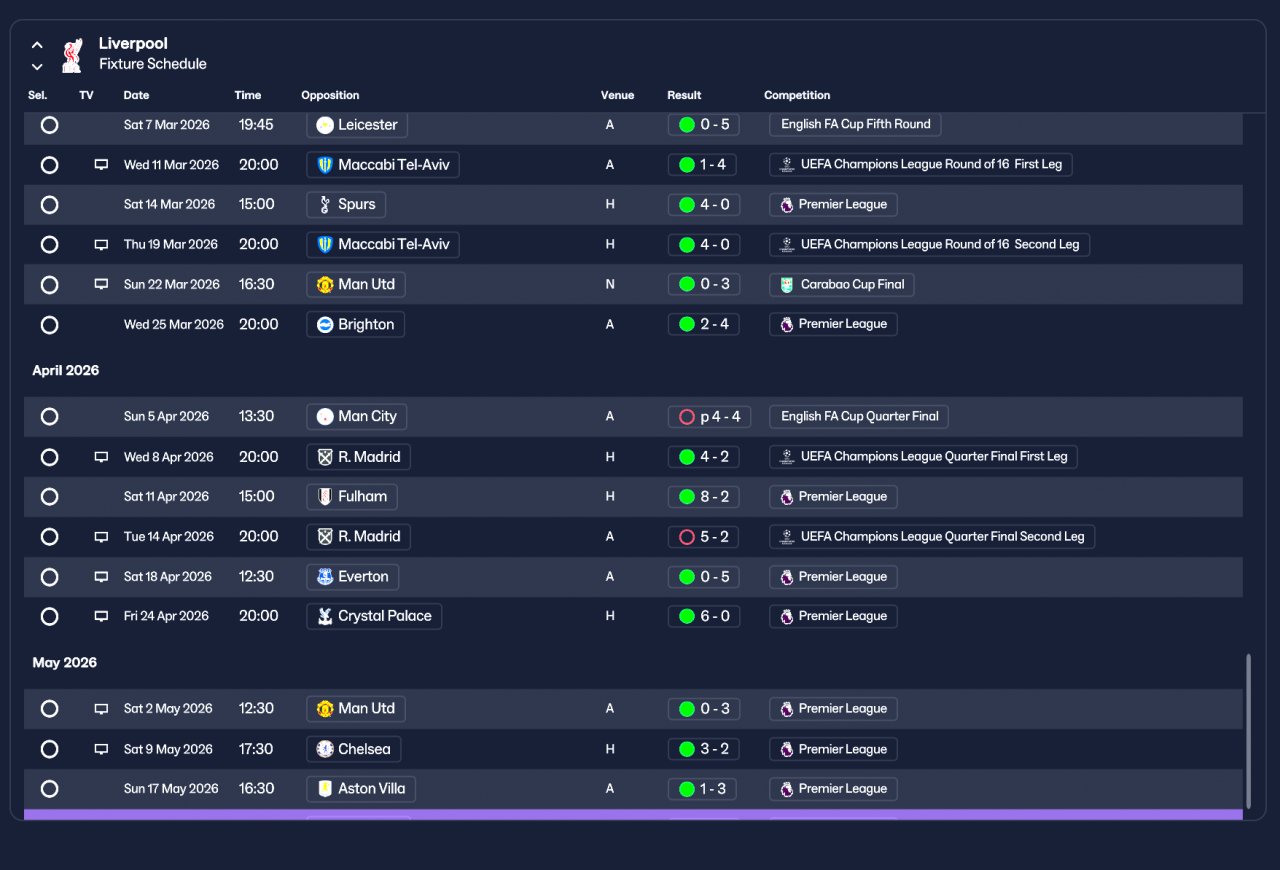The image size is (1280, 870).
Task: Go to previous team with up chevron
Action: point(37,45)
